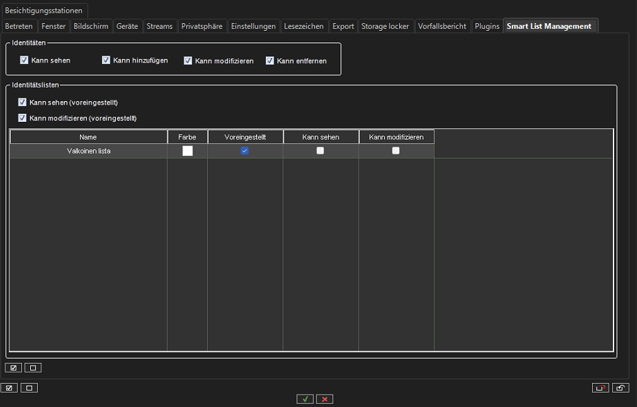Enable Kann sehen for Valkoinen lista row
This screenshot has height=407, width=637.
tap(320, 151)
